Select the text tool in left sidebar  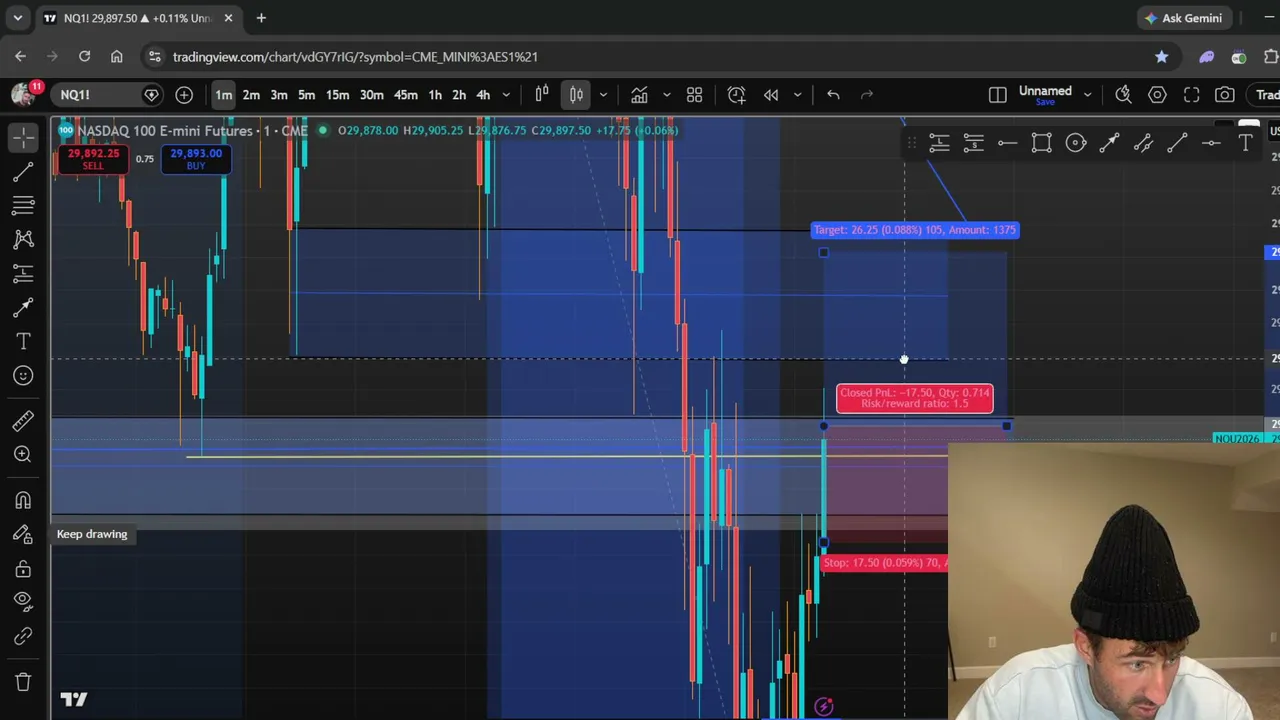23,342
